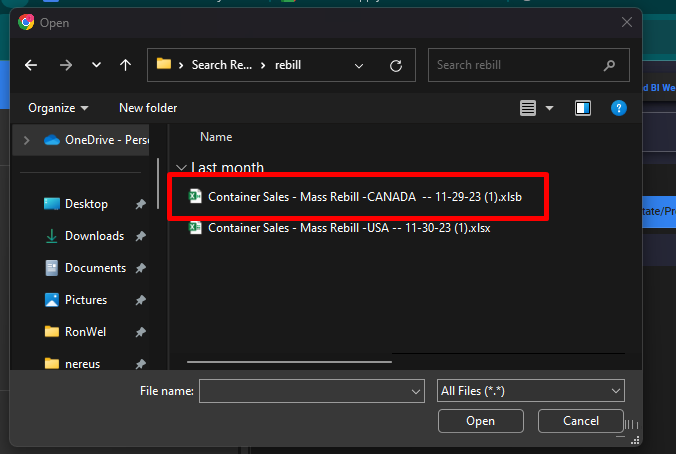Click New folder in toolbar

click(148, 107)
